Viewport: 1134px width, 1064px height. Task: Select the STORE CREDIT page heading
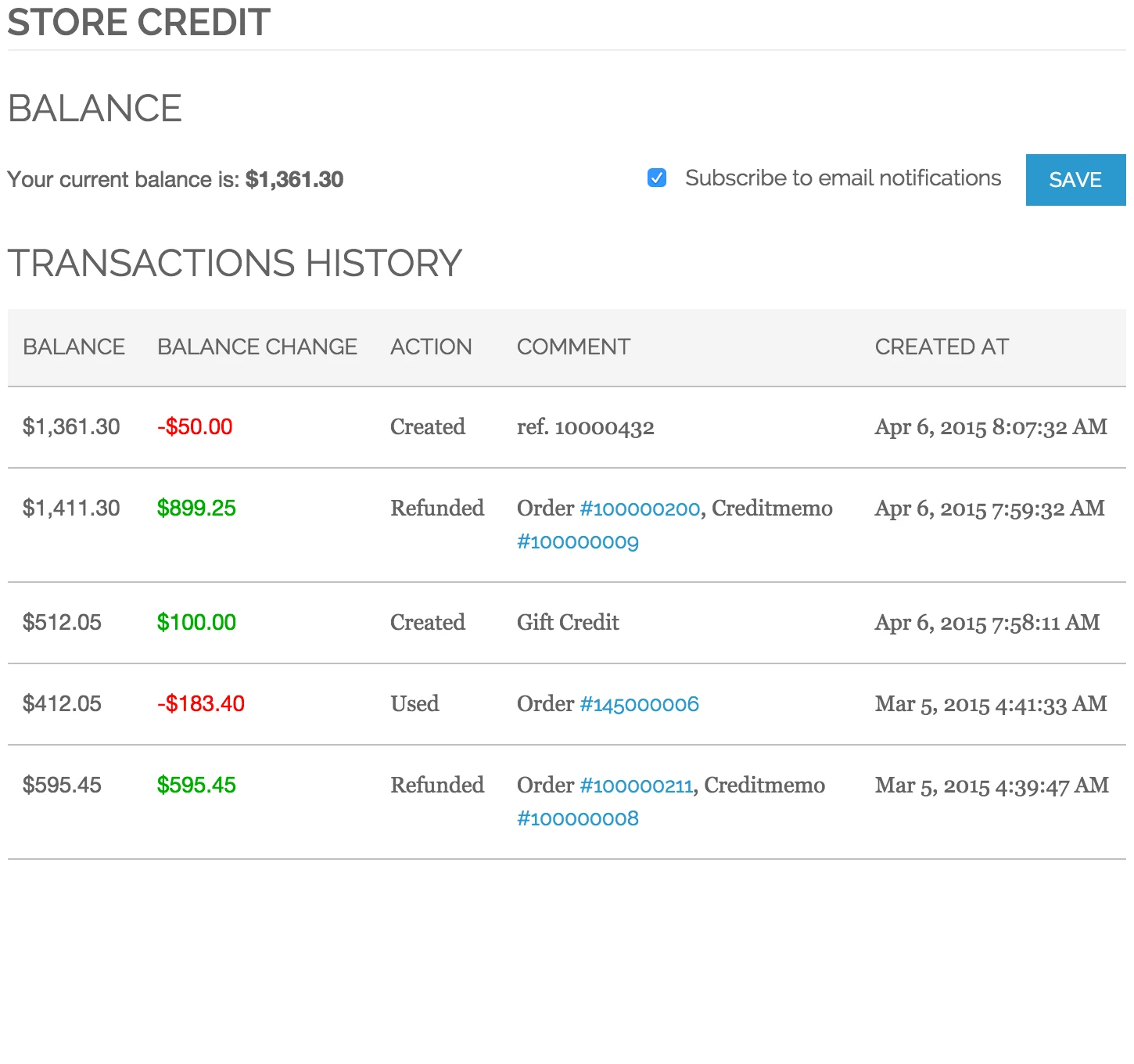(138, 22)
